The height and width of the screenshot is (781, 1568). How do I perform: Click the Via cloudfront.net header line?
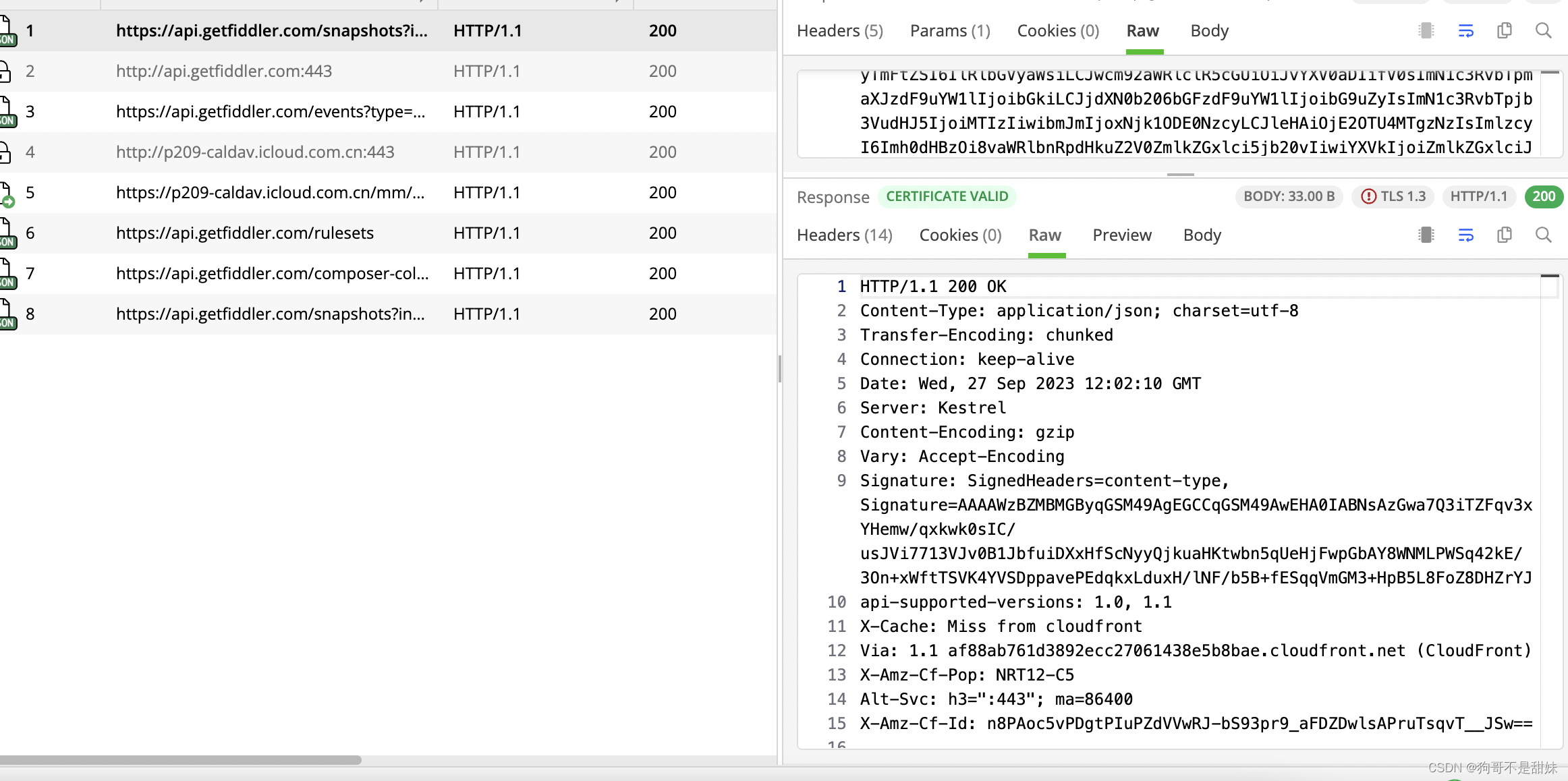click(x=1196, y=651)
